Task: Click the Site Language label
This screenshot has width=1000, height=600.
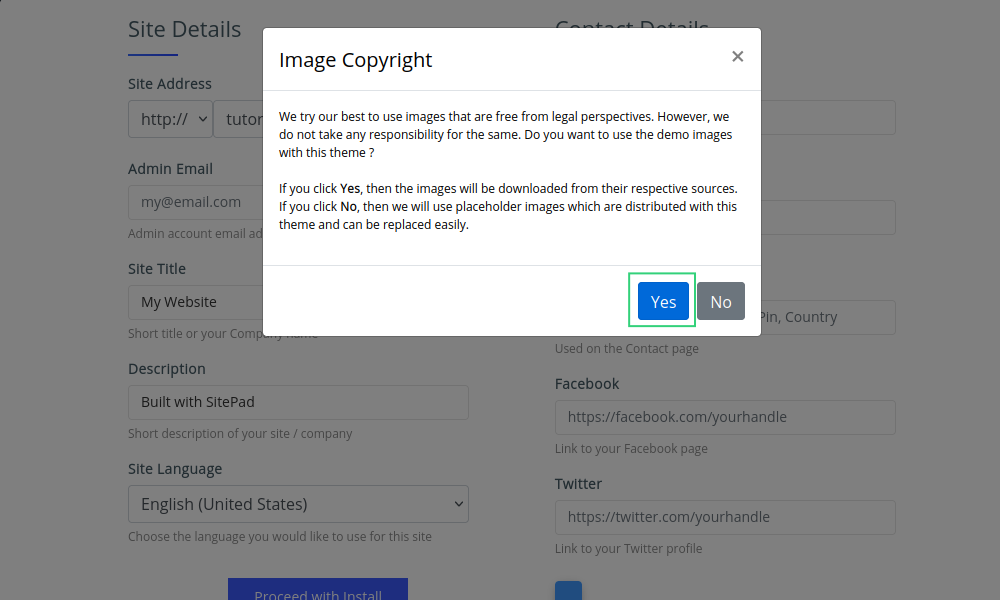Action: tap(175, 469)
